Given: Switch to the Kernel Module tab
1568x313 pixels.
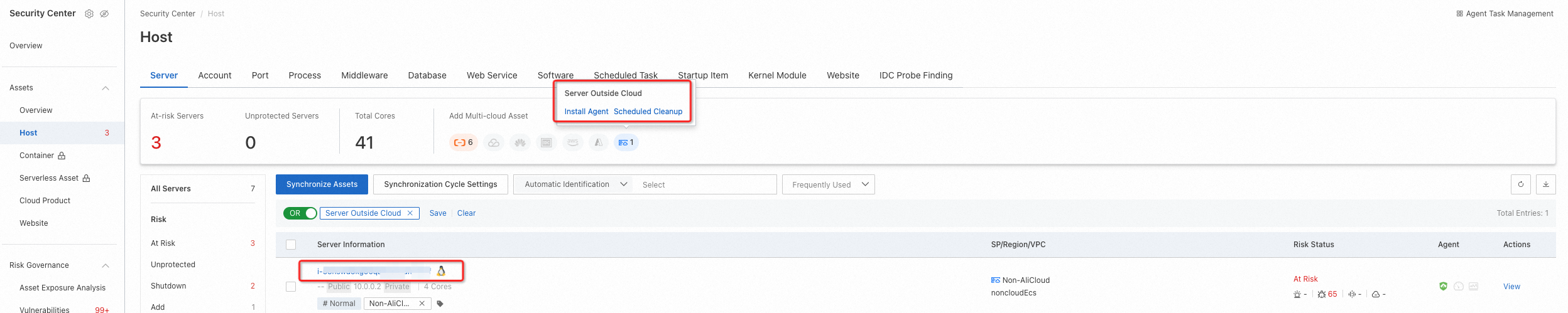Looking at the screenshot, I should 777,75.
